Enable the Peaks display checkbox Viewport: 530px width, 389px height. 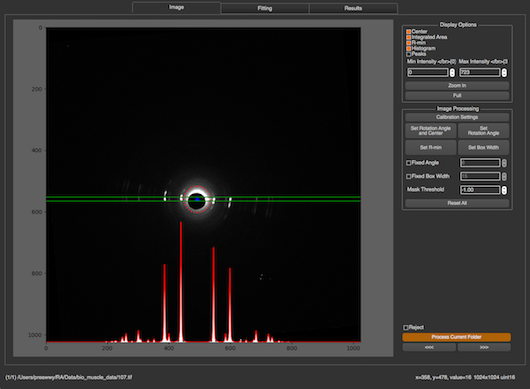point(408,54)
